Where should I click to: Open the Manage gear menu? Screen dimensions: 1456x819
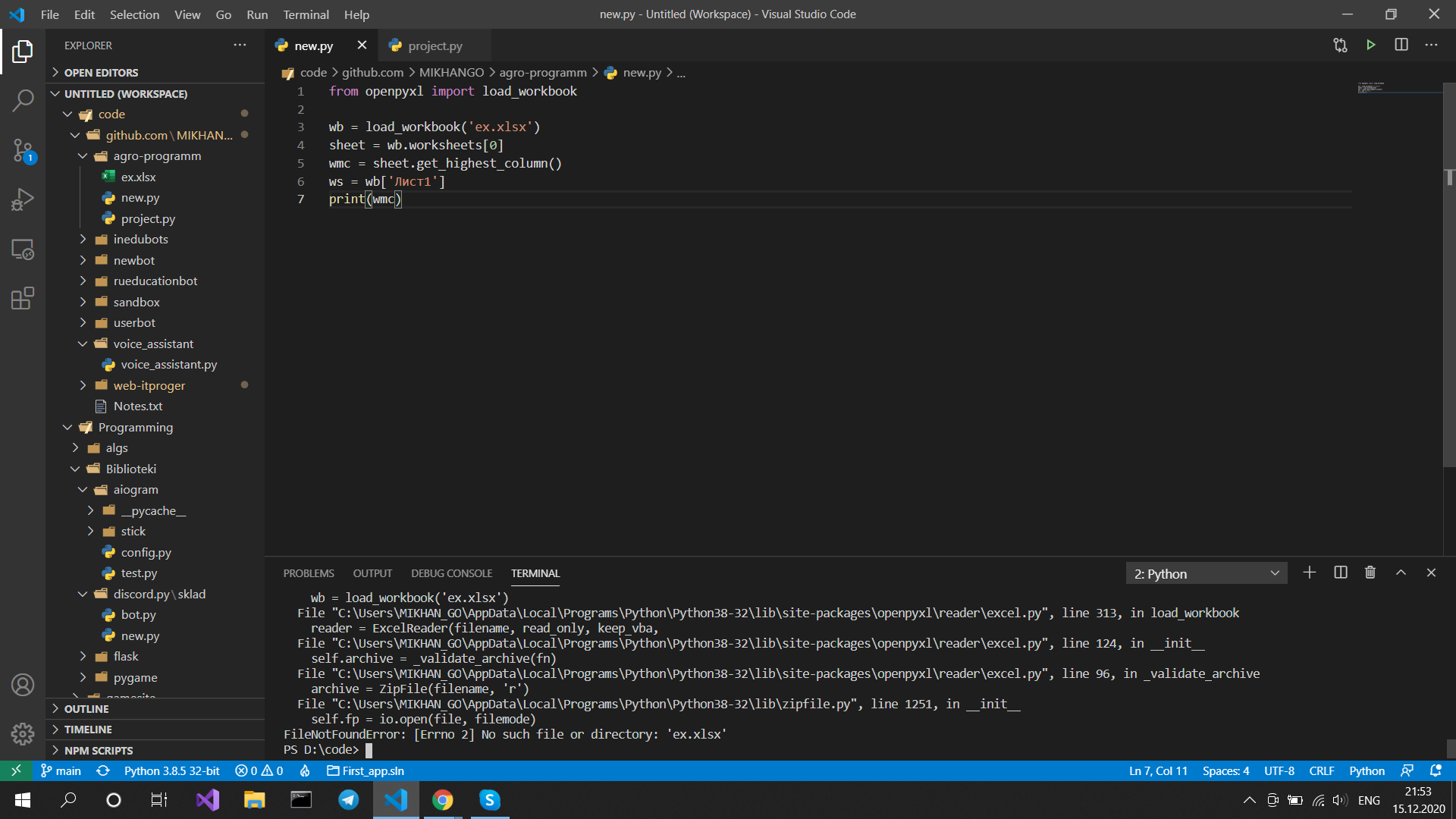coord(23,733)
